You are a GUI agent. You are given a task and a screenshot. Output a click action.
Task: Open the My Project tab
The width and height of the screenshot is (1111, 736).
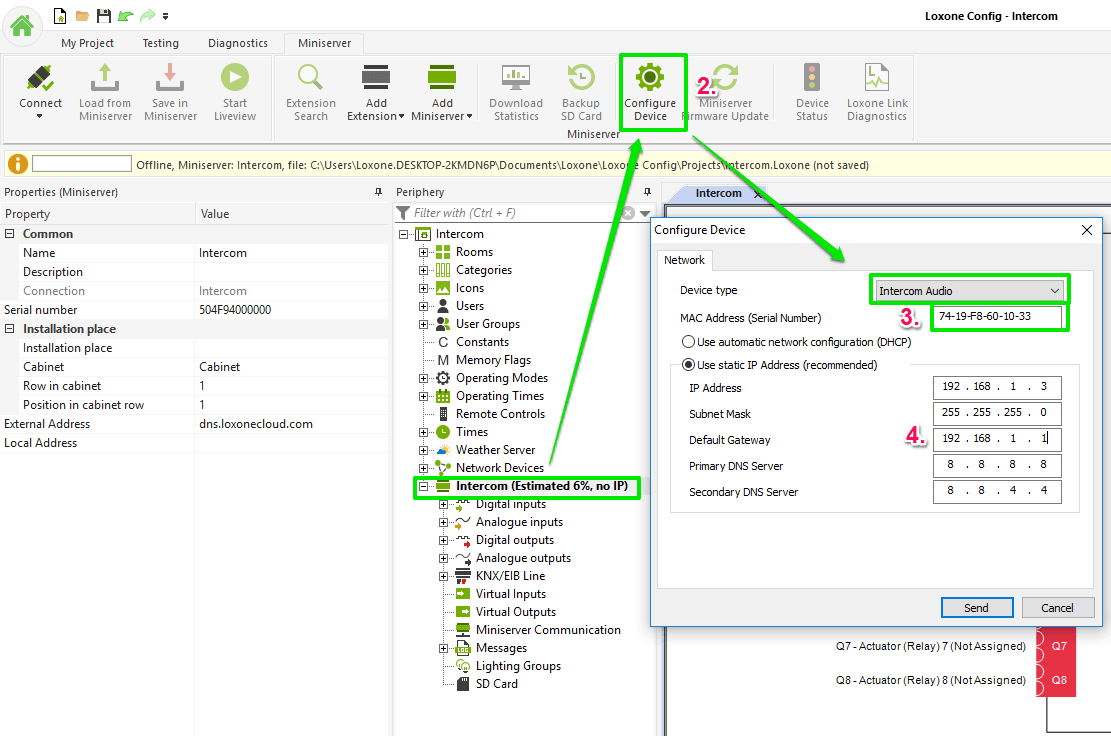coord(88,43)
